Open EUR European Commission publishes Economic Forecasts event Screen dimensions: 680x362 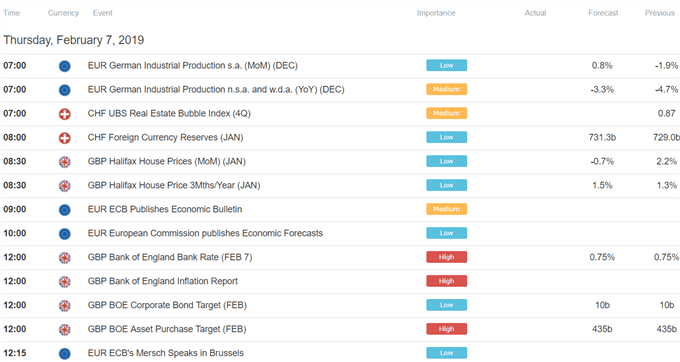pyautogui.click(x=205, y=233)
